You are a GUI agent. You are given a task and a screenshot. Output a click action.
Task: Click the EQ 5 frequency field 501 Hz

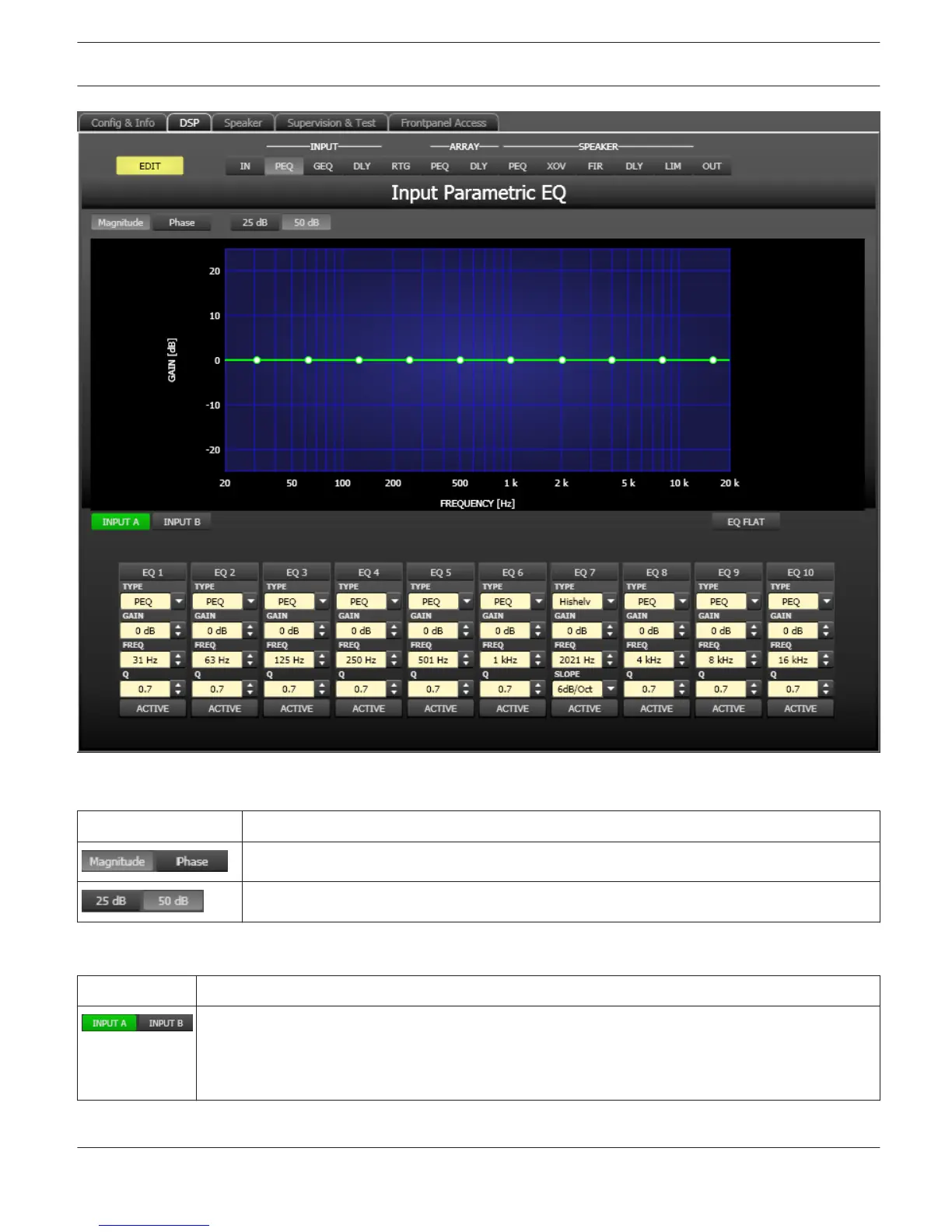[x=432, y=660]
